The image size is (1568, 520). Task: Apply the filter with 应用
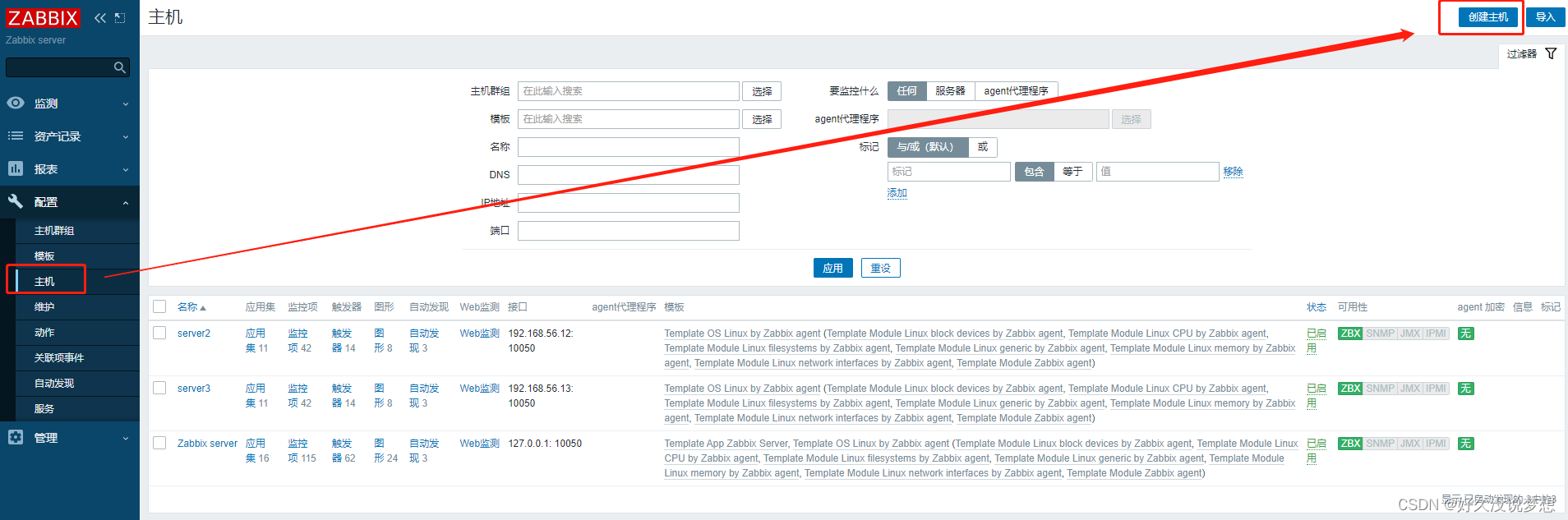(x=832, y=268)
